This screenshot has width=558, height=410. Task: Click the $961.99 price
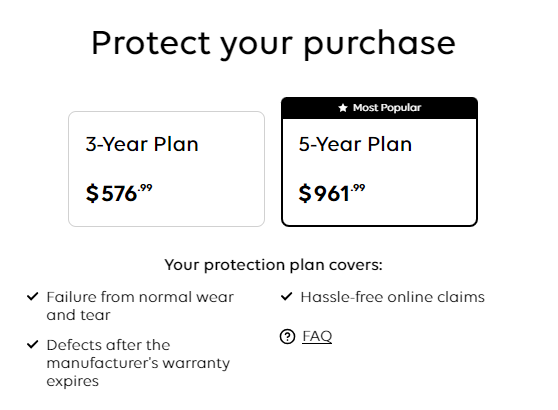[332, 193]
